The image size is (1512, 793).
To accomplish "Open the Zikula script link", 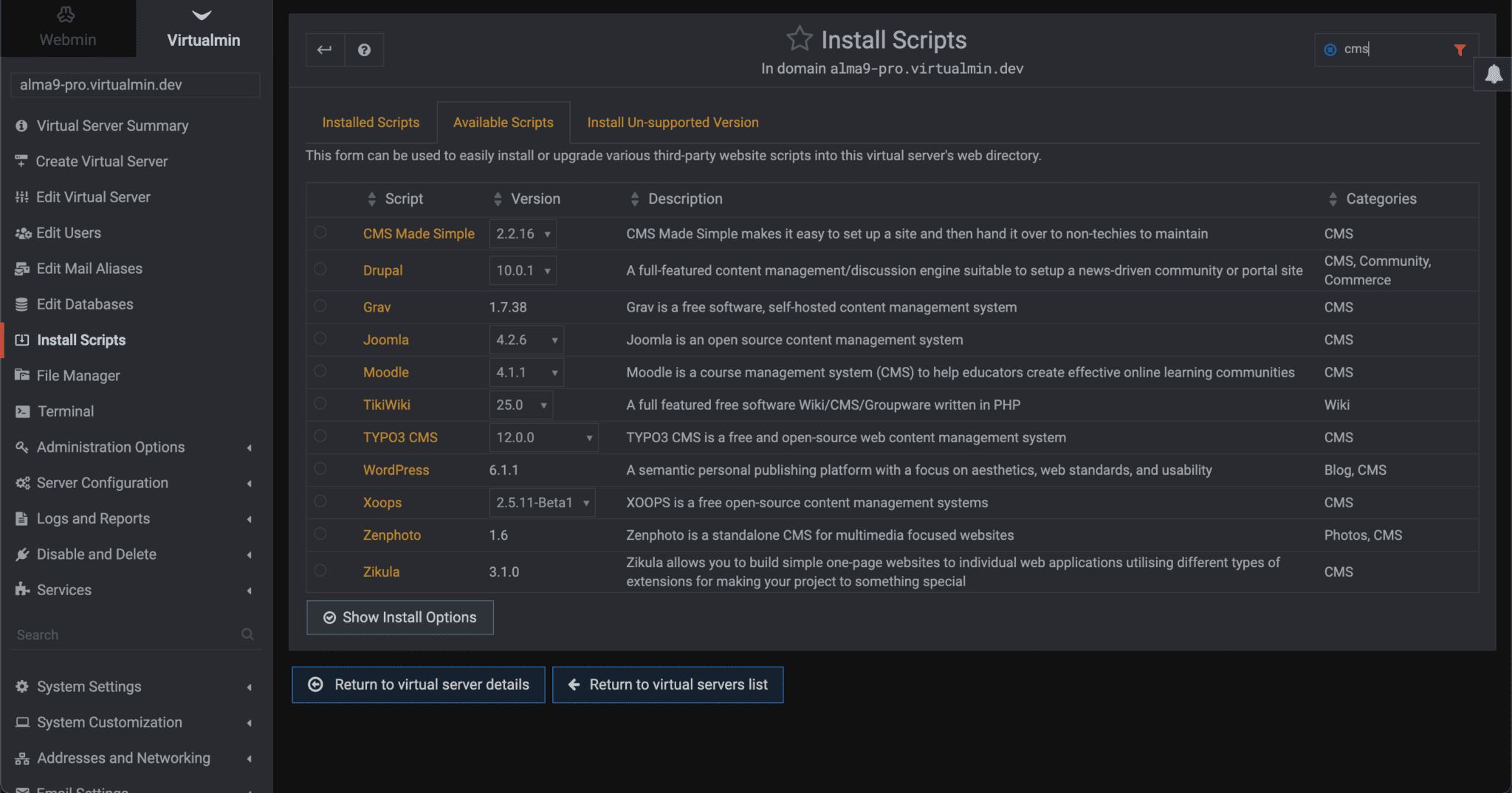I will pos(381,571).
